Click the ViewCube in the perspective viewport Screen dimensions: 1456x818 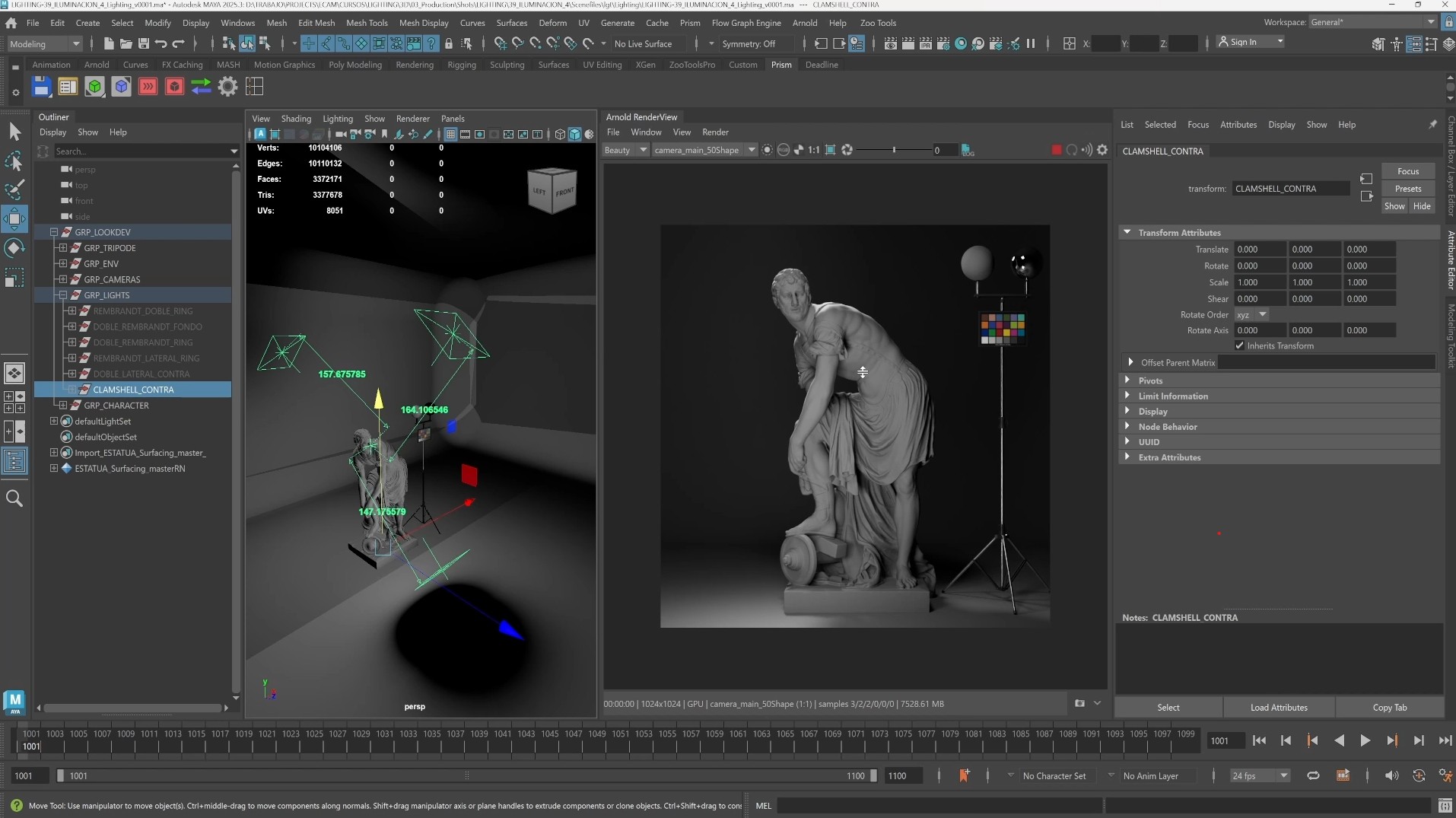552,190
